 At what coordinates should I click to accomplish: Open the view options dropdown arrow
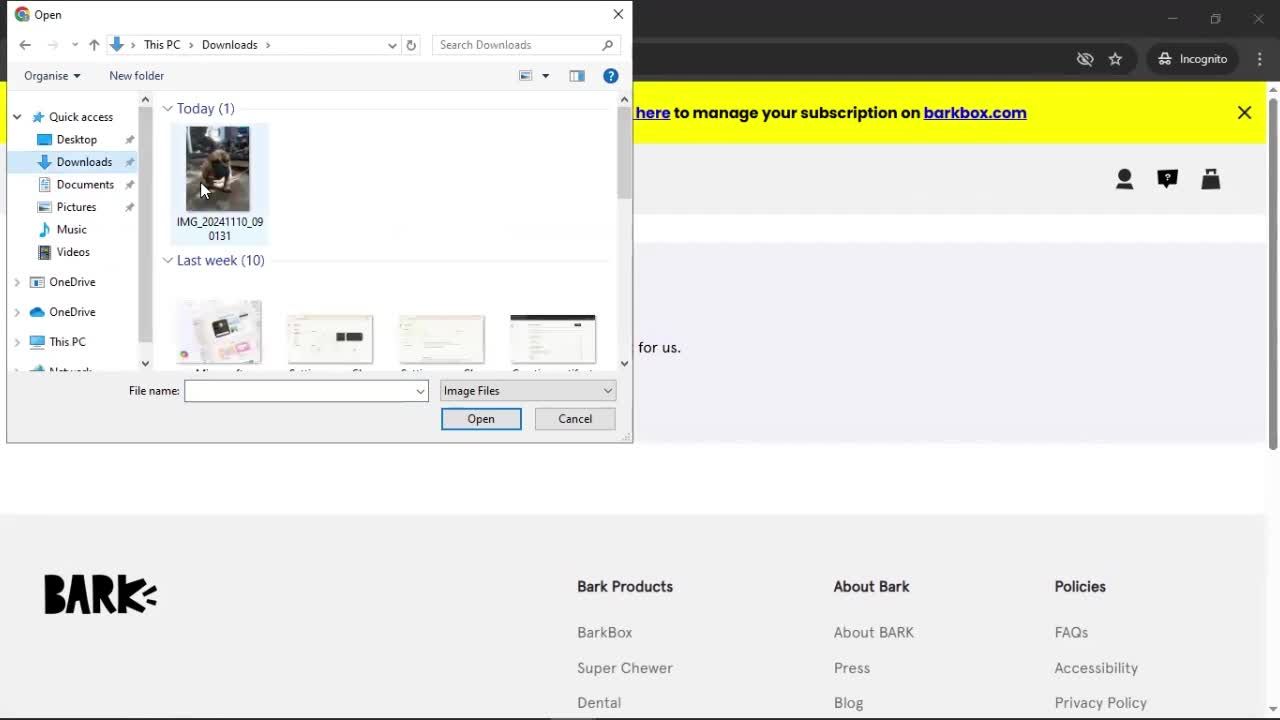click(545, 76)
